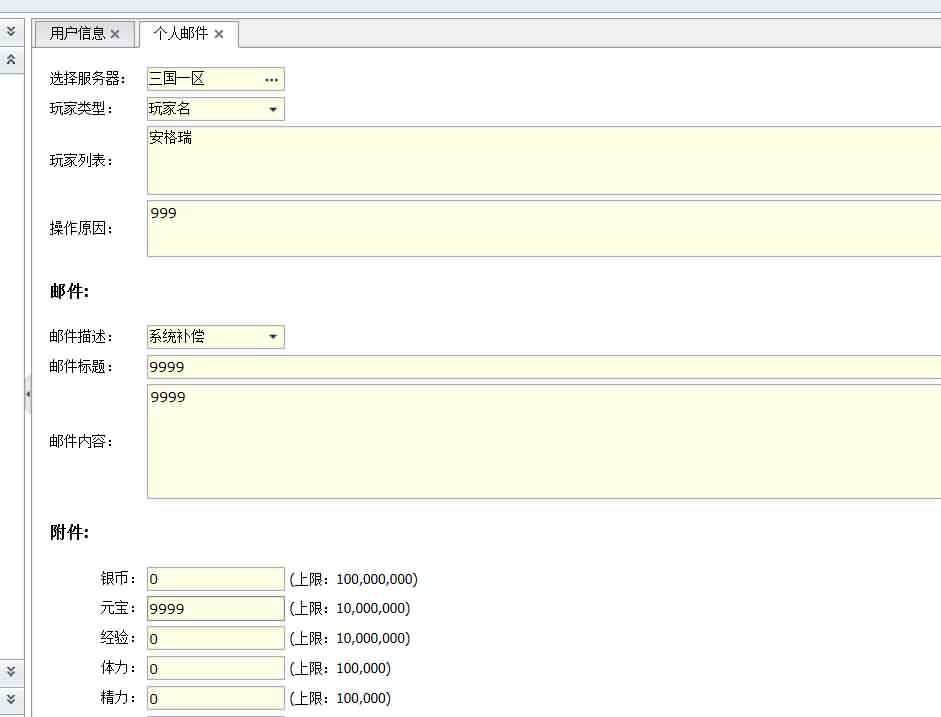This screenshot has height=717, width=941.
Task: Close the 用户信息 tab
Action: (115, 34)
